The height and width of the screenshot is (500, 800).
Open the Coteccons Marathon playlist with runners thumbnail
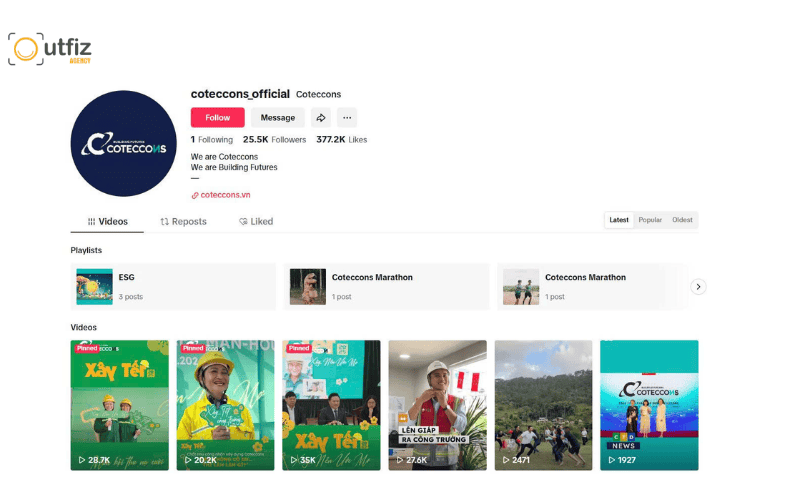pyautogui.click(x=592, y=287)
